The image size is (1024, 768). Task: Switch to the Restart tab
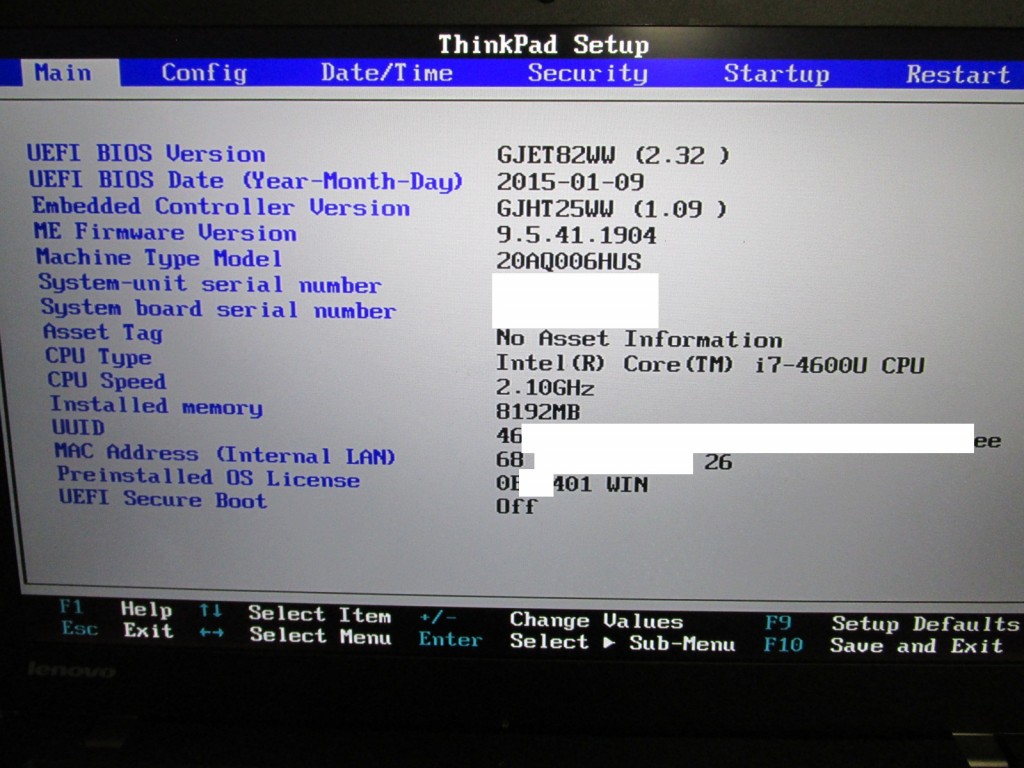(x=958, y=74)
